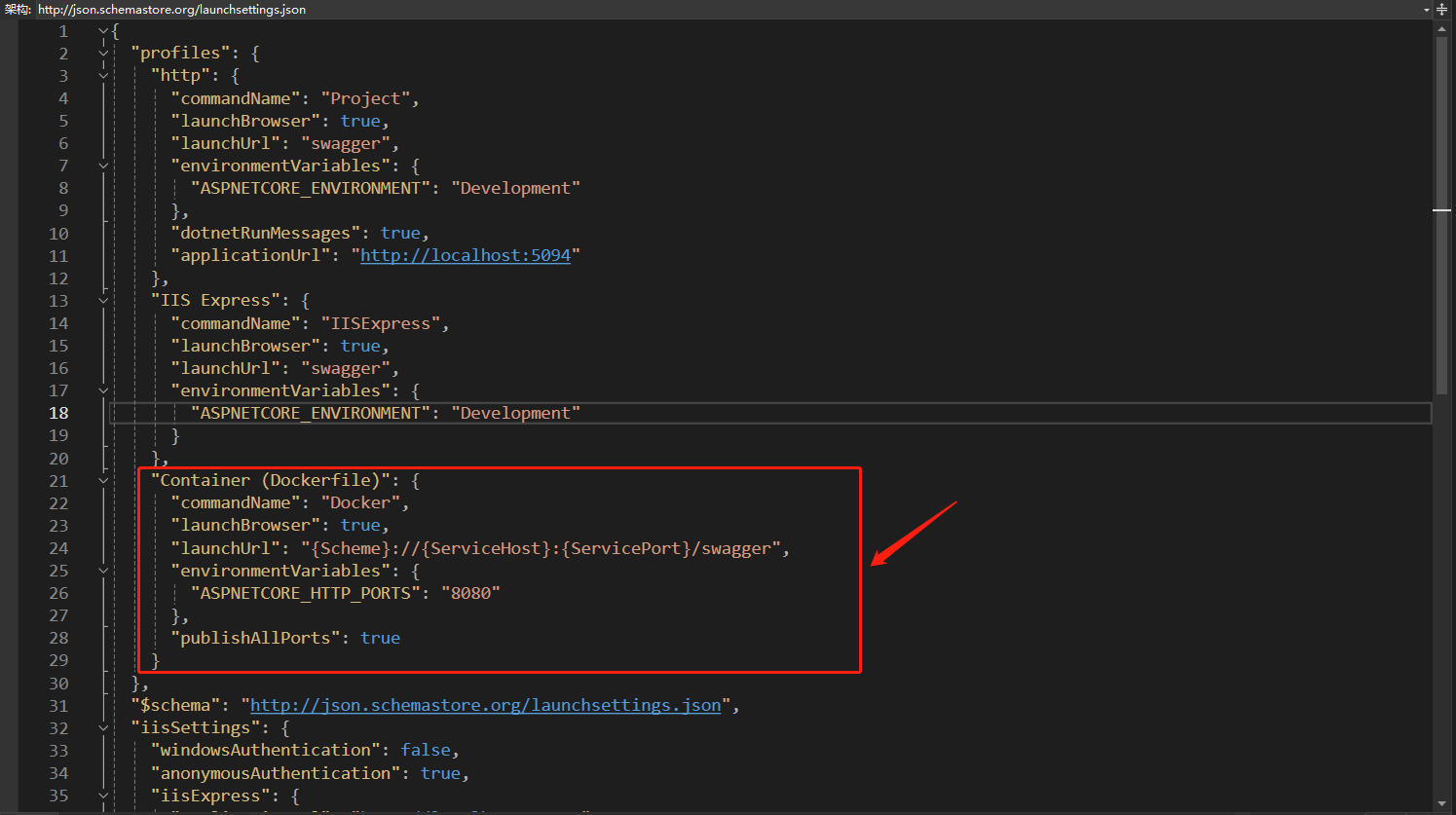This screenshot has height=815, width=1456.
Task: Fold the "iisSettings" section
Action: tap(103, 728)
